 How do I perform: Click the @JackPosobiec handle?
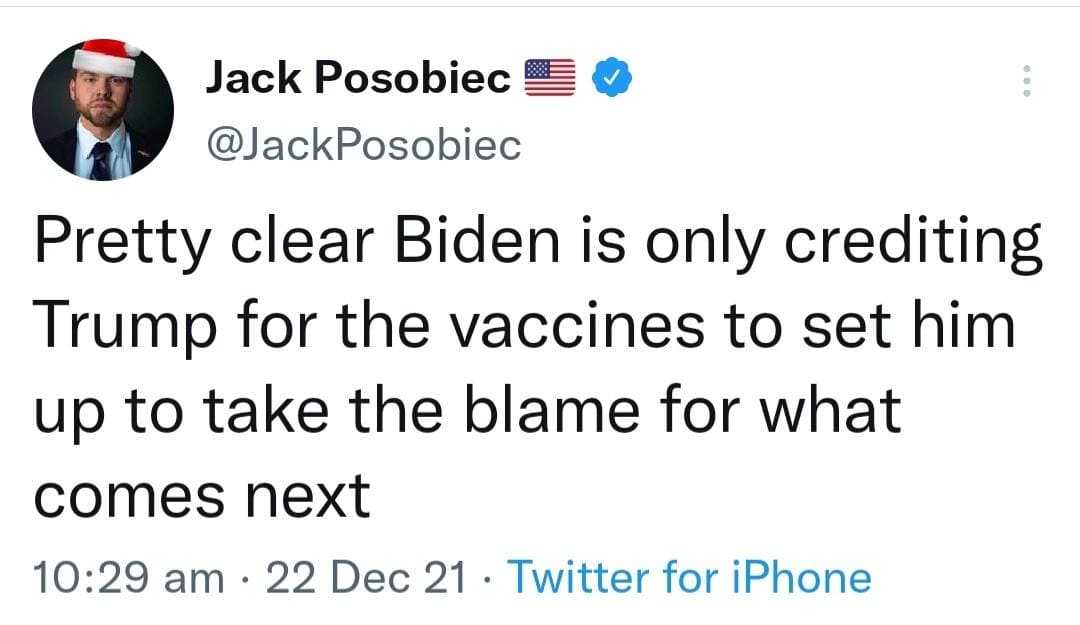click(363, 146)
